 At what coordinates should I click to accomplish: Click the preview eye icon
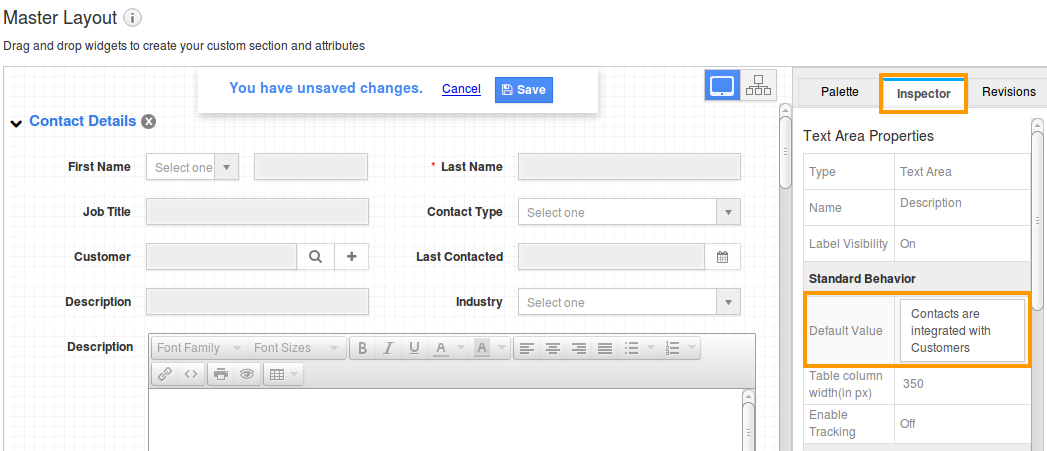247,374
